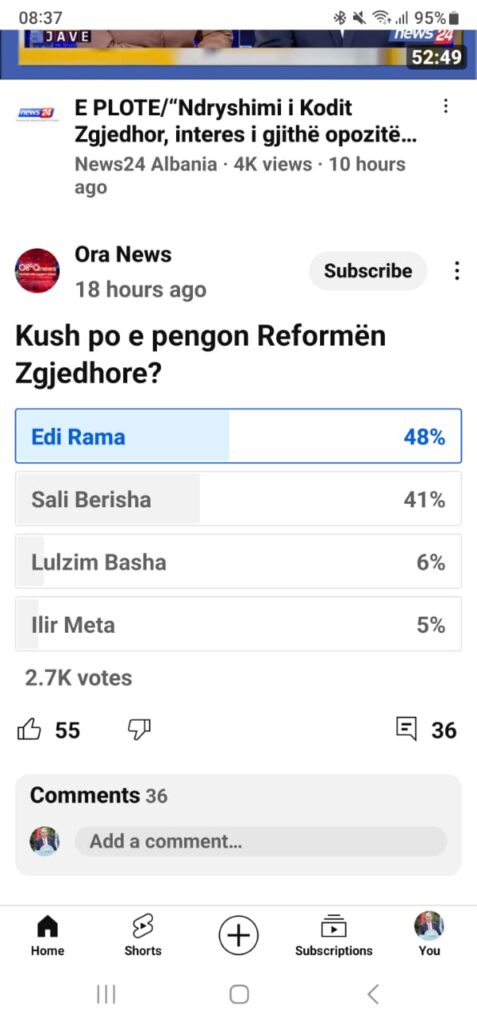Like the Ora News poll post
This screenshot has width=477, height=1024.
coord(29,729)
